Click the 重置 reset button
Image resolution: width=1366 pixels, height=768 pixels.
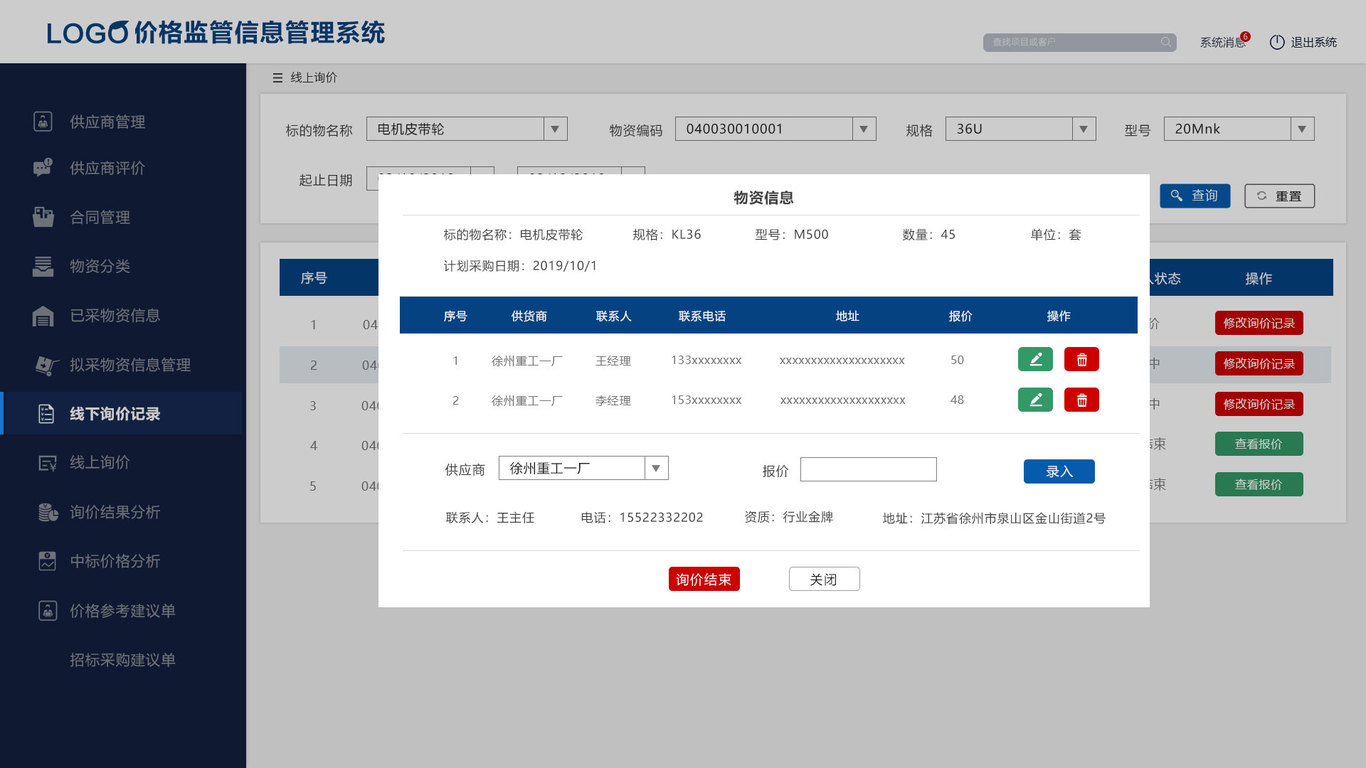[x=1279, y=196]
